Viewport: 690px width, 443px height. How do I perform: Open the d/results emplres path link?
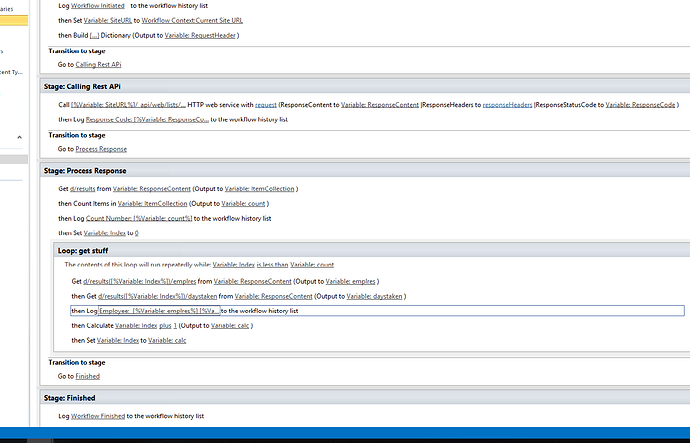(139, 281)
